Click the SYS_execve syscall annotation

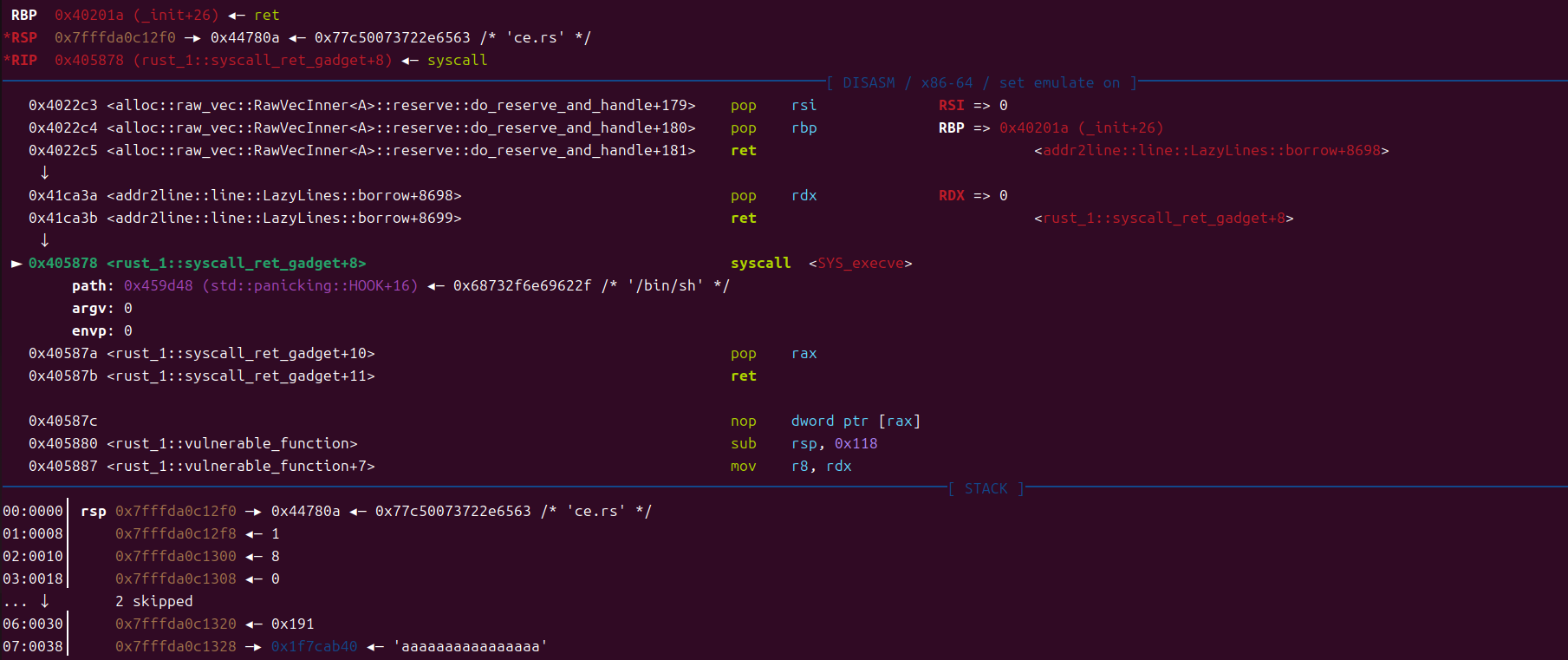[860, 263]
